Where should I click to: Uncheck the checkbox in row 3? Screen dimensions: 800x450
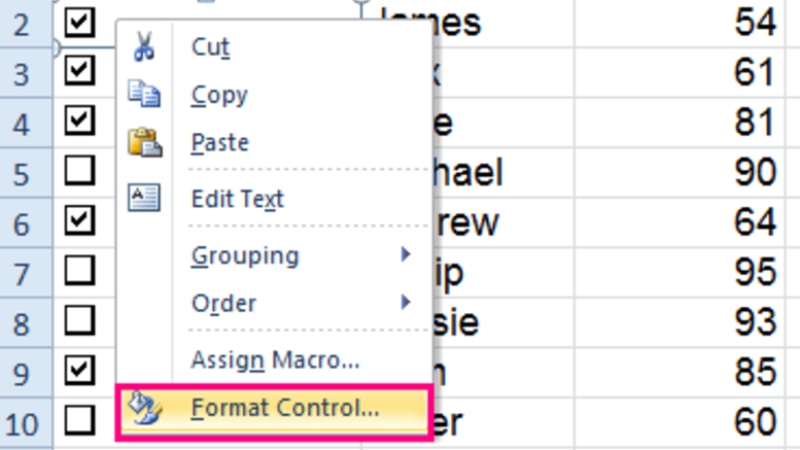79,71
